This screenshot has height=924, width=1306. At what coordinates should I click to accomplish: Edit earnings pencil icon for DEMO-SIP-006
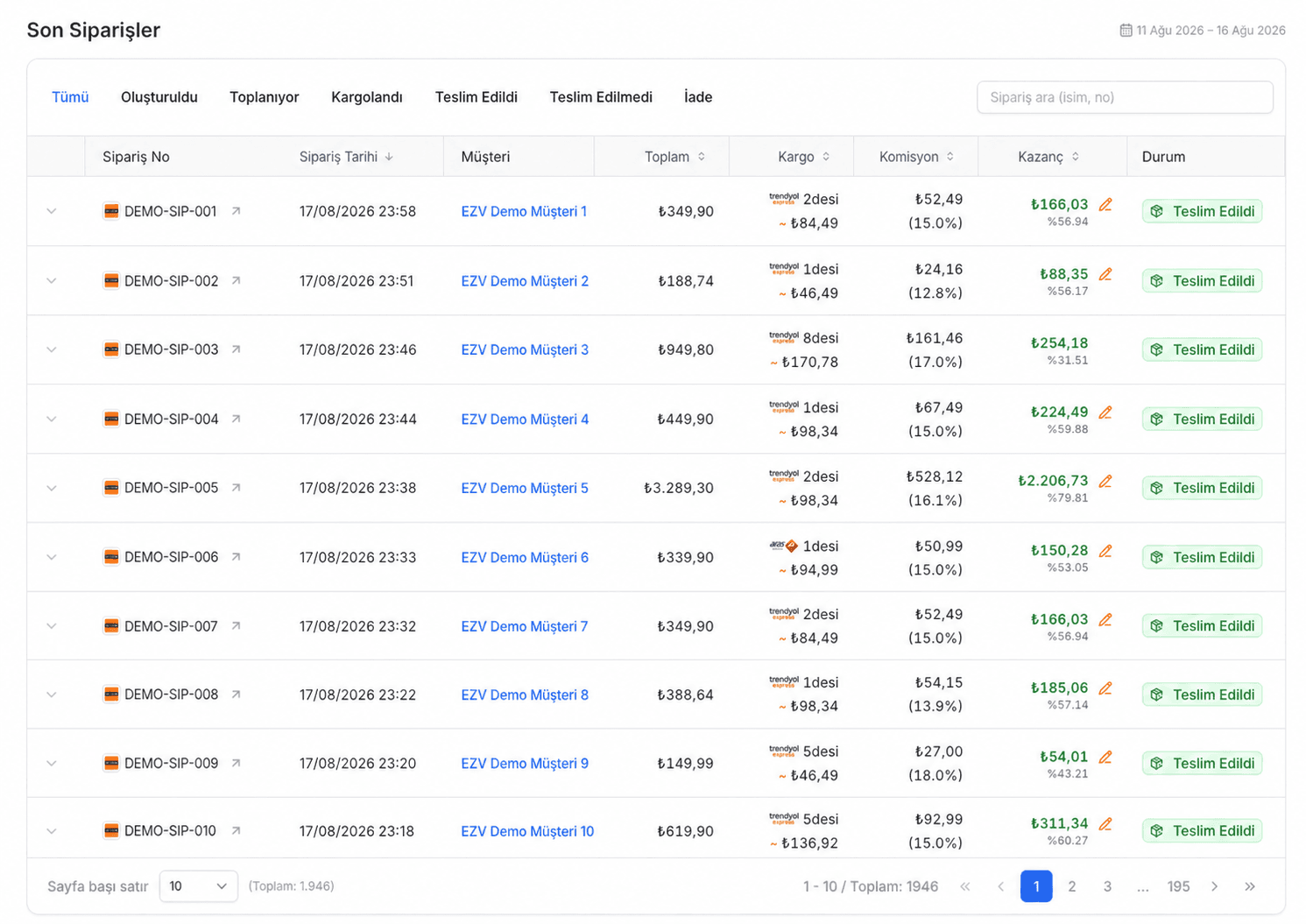click(1105, 551)
